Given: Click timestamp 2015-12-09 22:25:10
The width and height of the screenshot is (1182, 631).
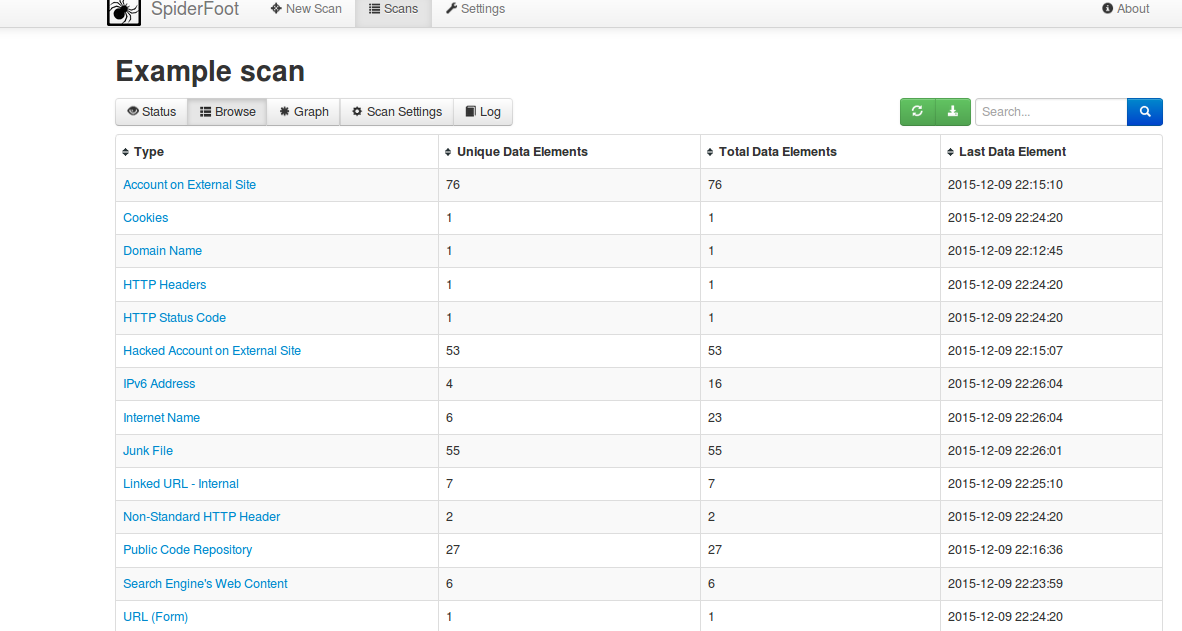Looking at the screenshot, I should (x=1005, y=484).
